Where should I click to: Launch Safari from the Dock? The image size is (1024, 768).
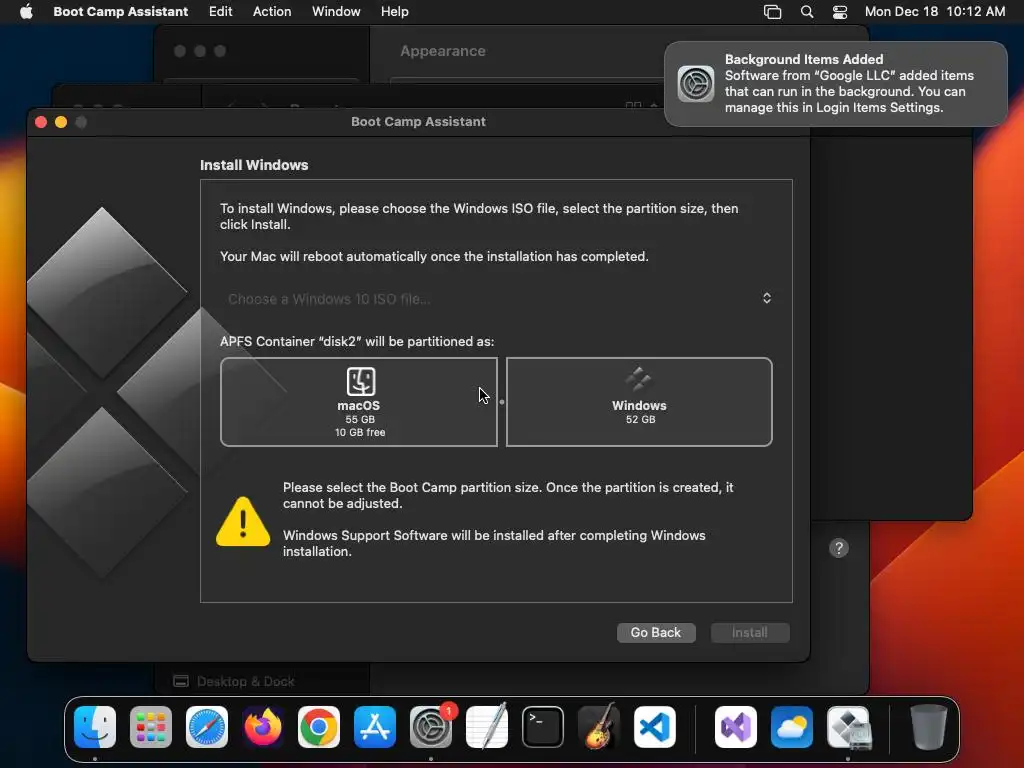click(x=207, y=727)
